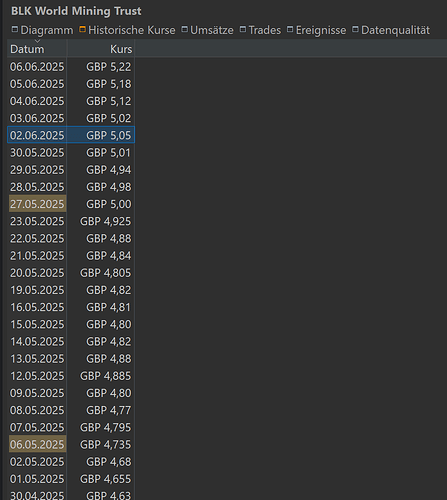The height and width of the screenshot is (500, 447).
Task: Click the orange Historische Kurse tab icon
Action: (x=82, y=30)
